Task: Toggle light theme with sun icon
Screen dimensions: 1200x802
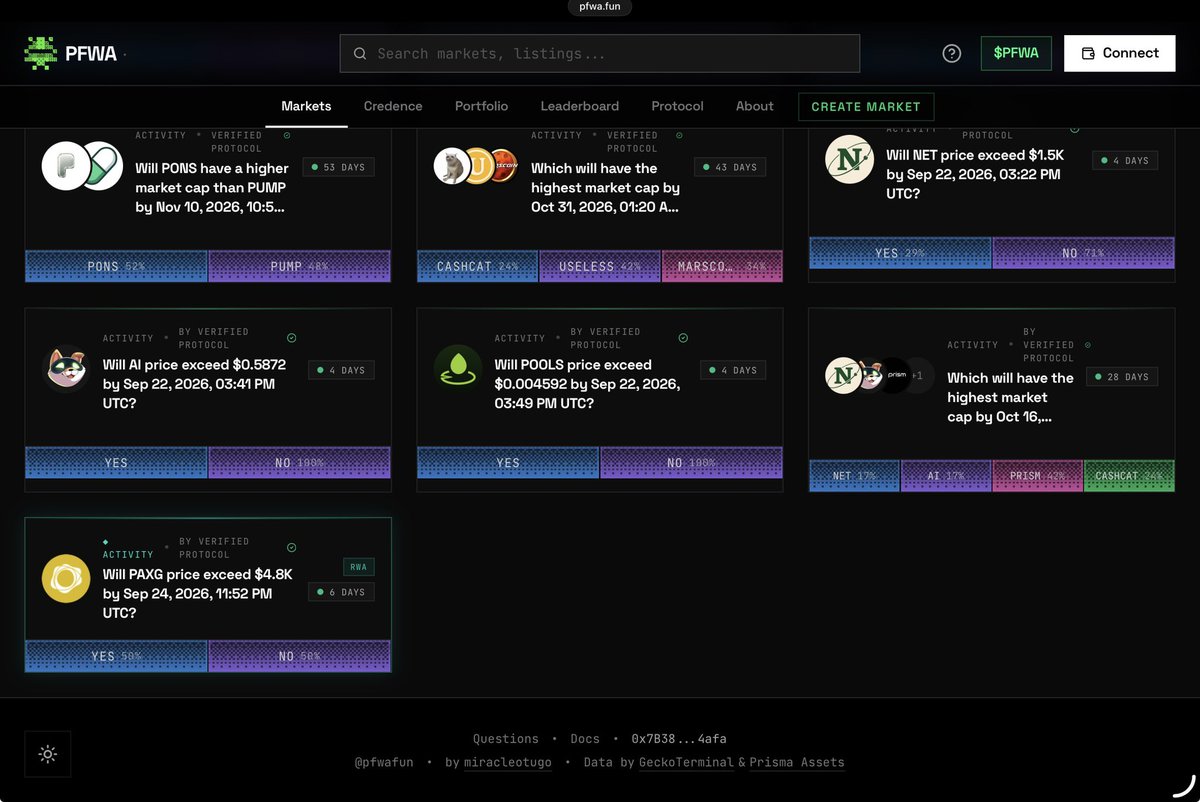Action: tap(48, 754)
